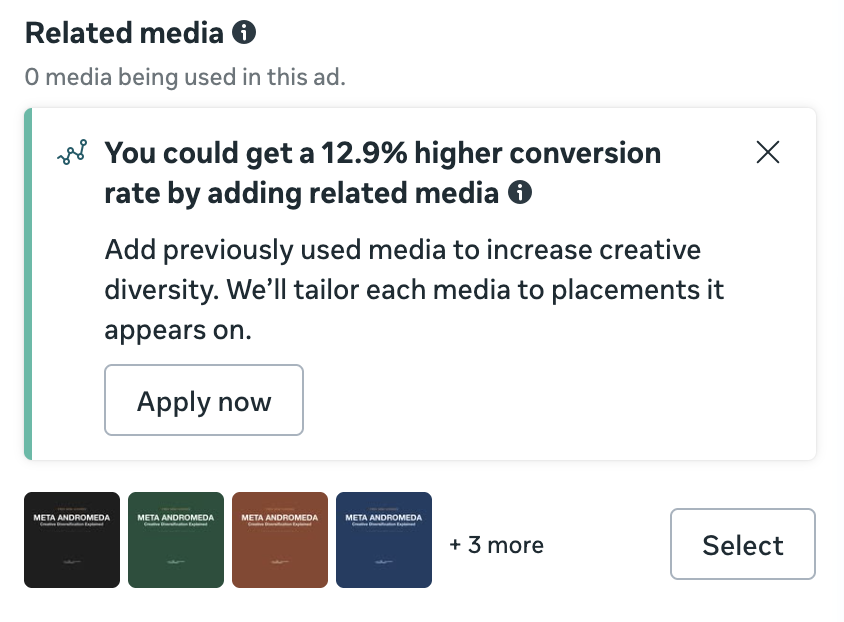Click "rate by adding related media" headline line
Image resolution: width=844 pixels, height=622 pixels.
pyautogui.click(x=300, y=193)
